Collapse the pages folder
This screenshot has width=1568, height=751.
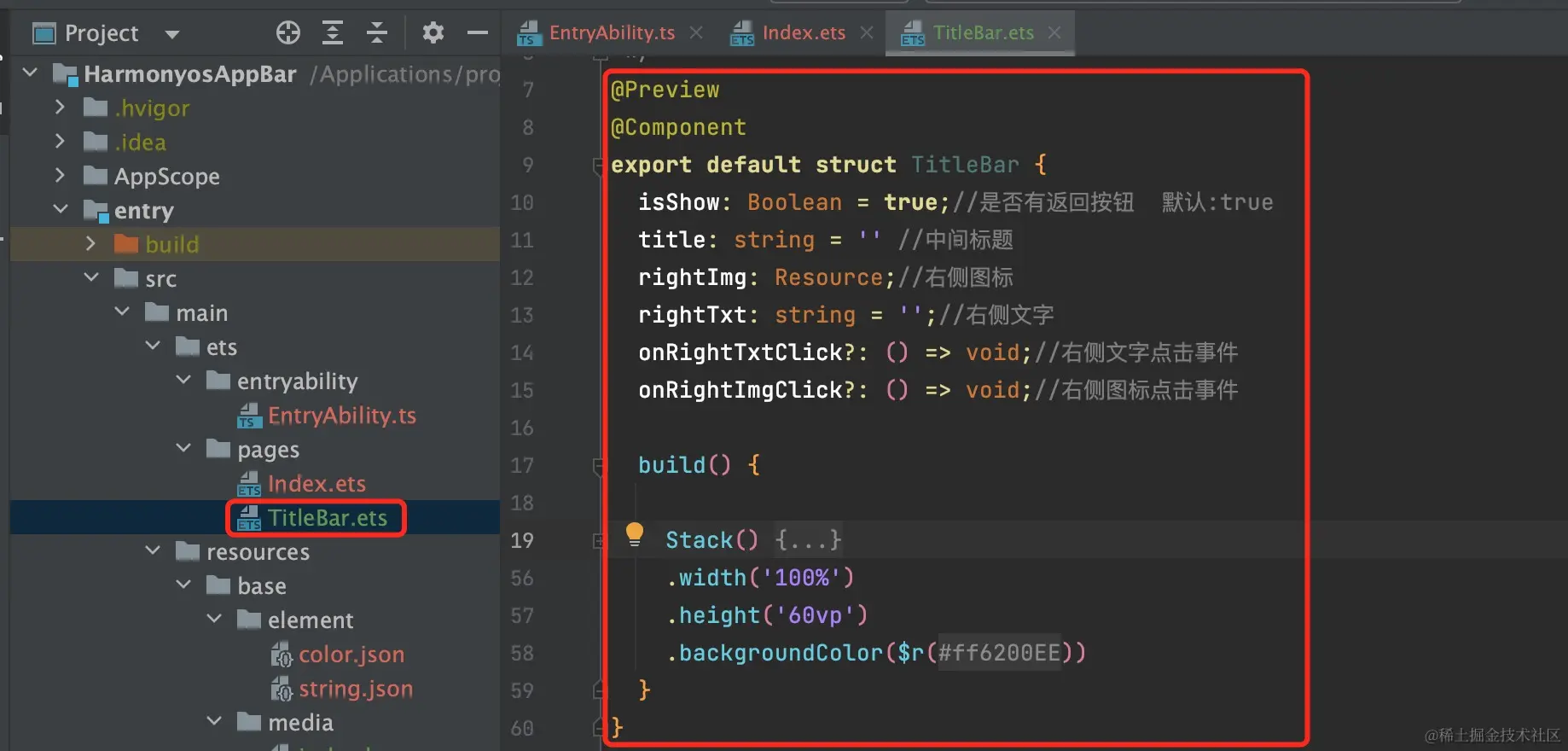183,448
